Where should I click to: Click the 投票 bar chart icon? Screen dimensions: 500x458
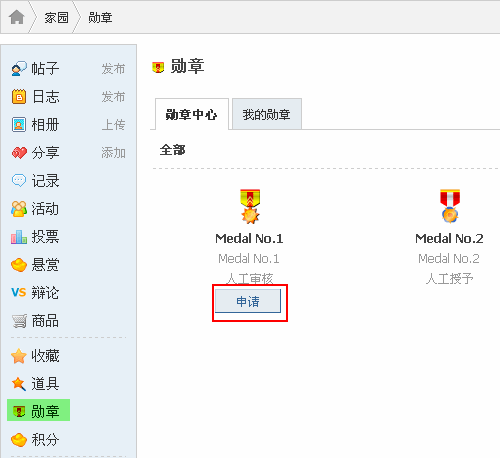tap(19, 237)
